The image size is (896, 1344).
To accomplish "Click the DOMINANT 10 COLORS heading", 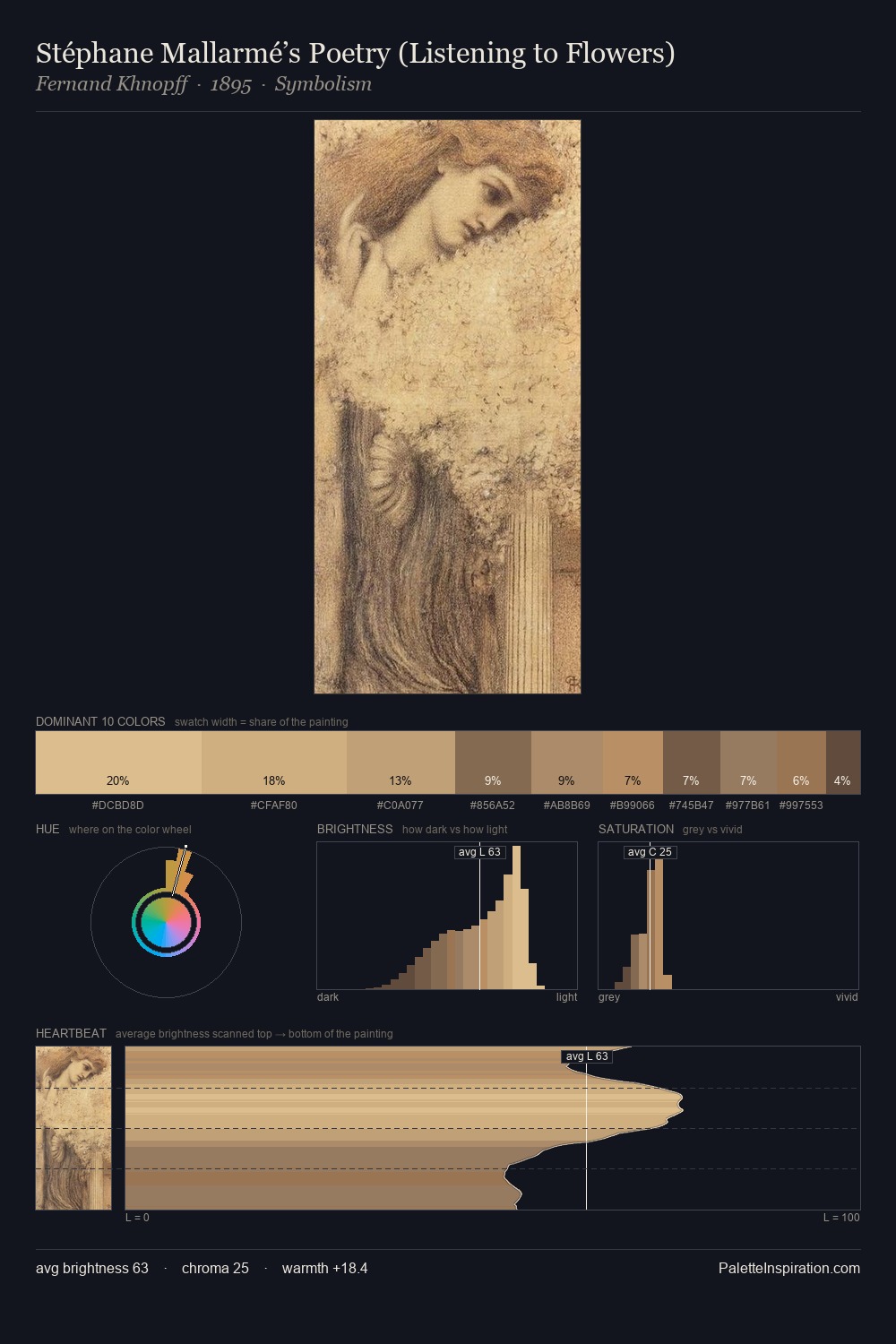I will (100, 721).
